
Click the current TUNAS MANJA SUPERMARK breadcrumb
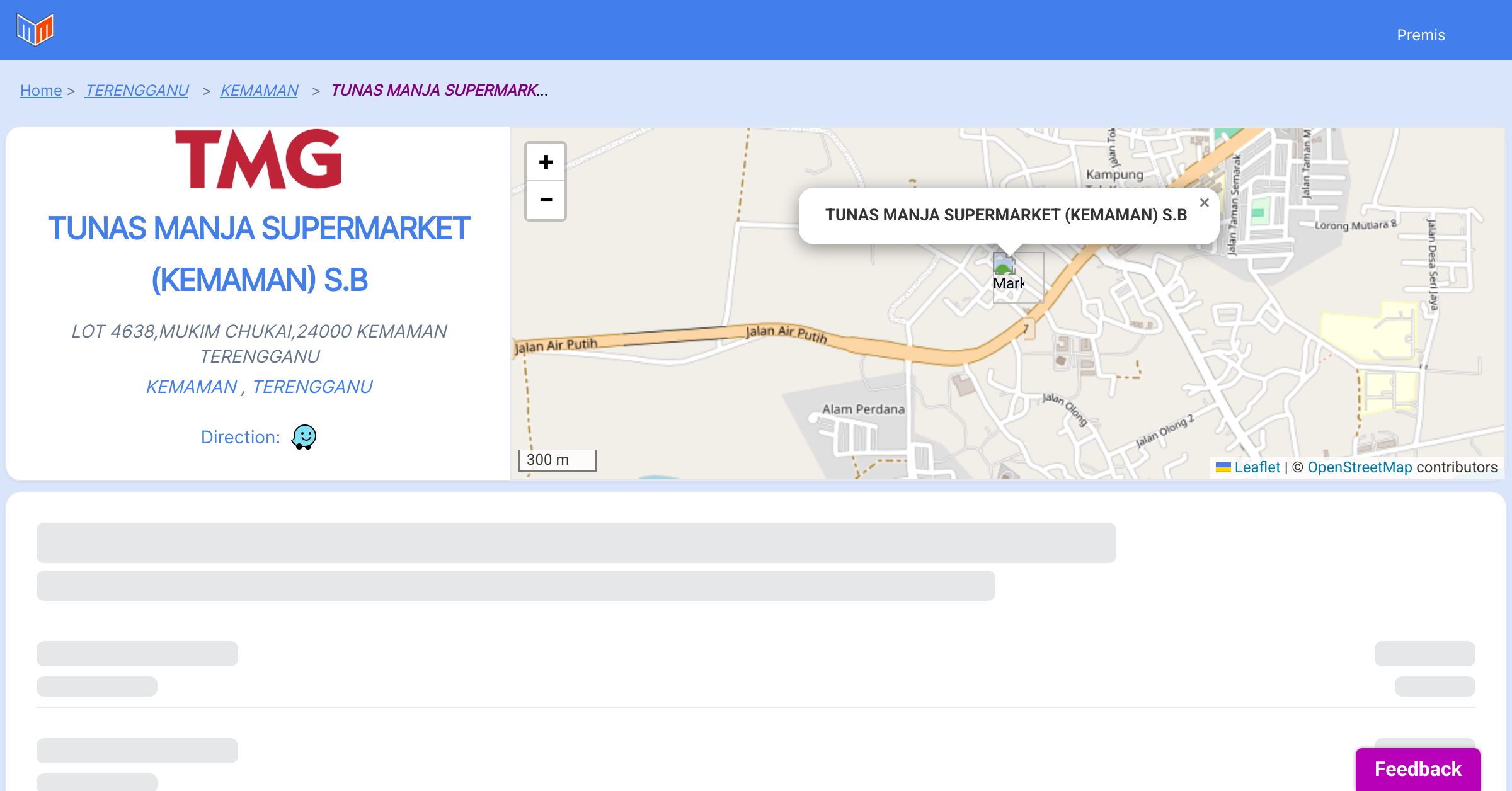(x=439, y=91)
